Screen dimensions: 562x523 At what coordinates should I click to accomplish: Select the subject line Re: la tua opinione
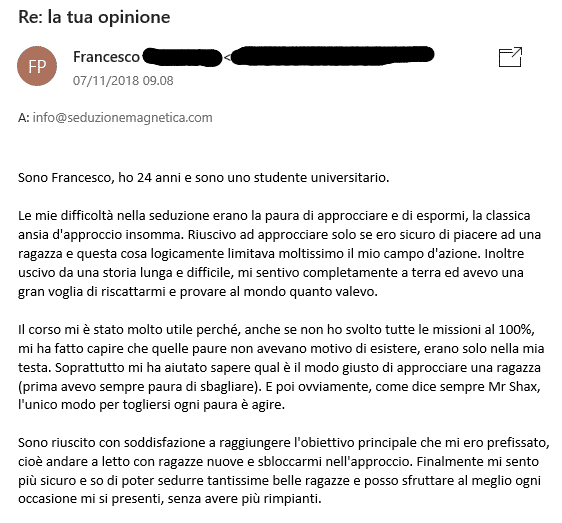94,17
